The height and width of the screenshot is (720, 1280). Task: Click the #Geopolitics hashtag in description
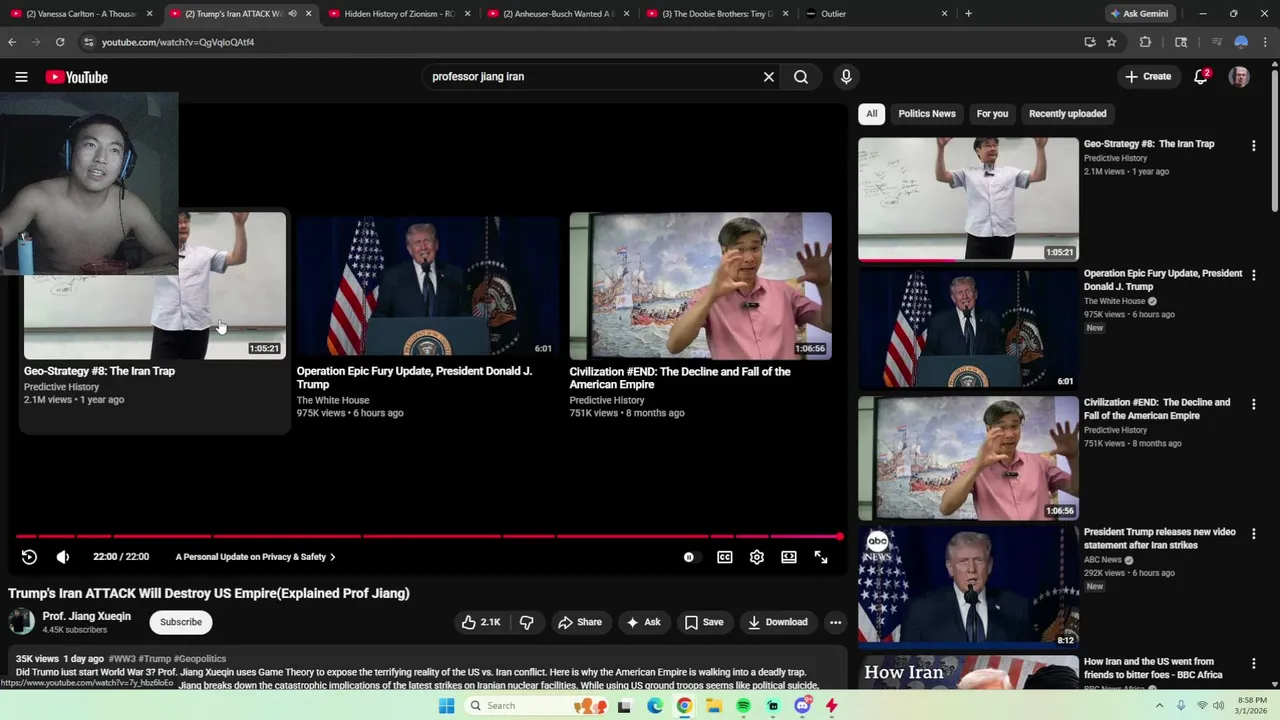point(200,659)
